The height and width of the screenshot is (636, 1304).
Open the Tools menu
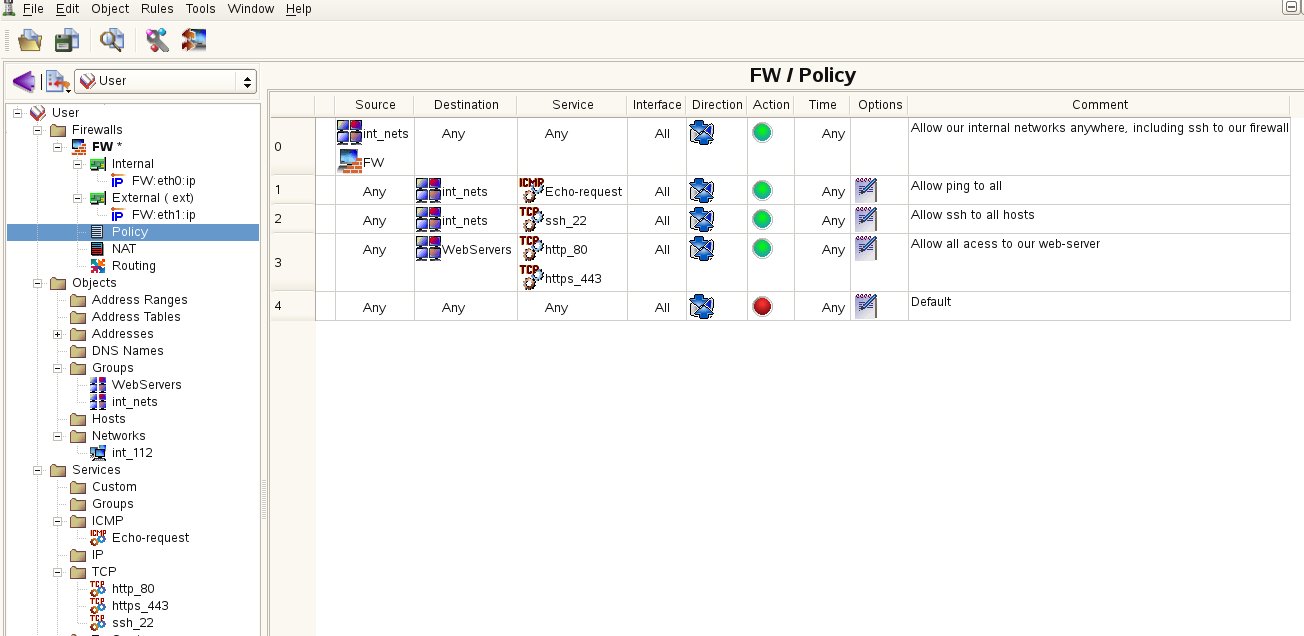(200, 8)
